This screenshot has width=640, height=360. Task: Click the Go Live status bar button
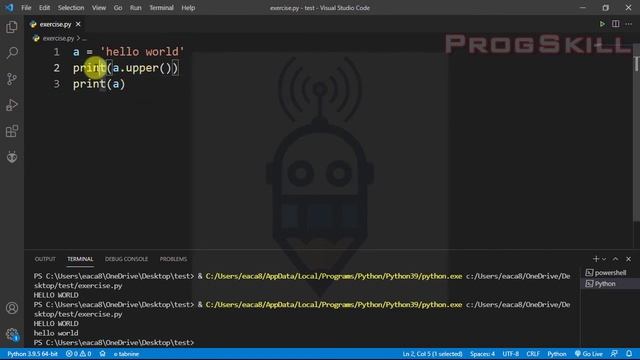point(589,354)
